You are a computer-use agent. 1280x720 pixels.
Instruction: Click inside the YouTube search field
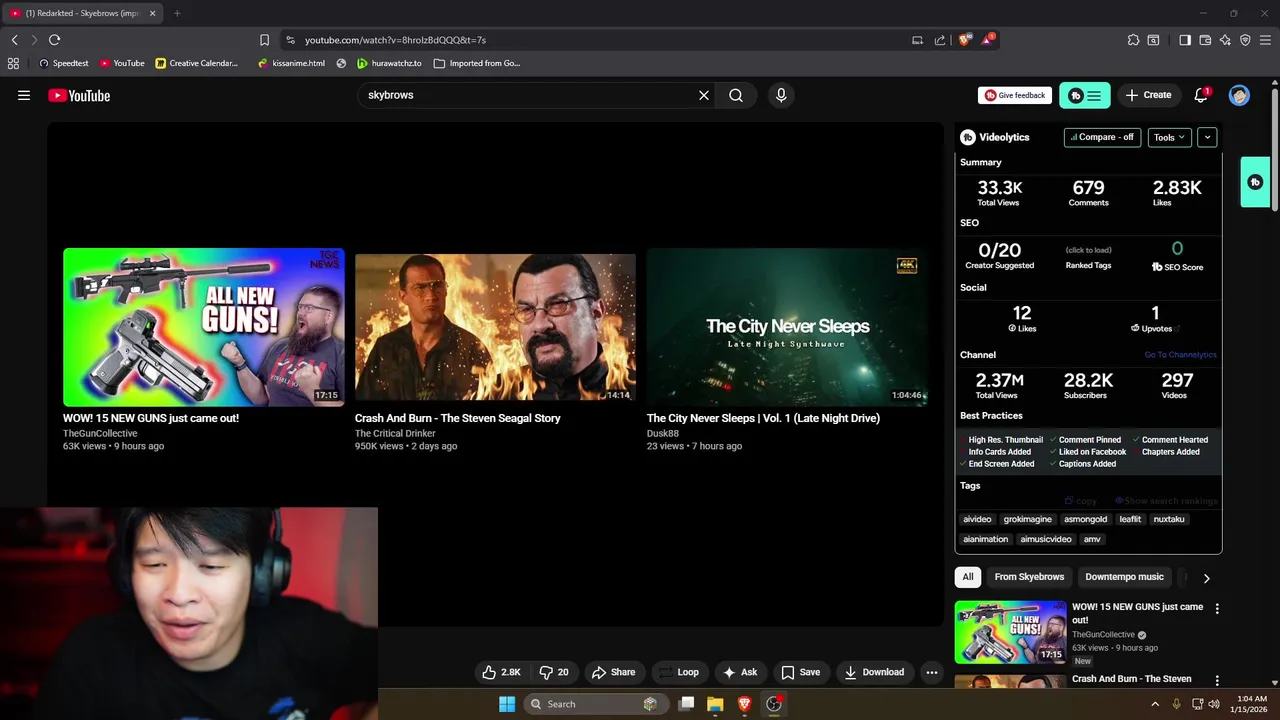(530, 95)
